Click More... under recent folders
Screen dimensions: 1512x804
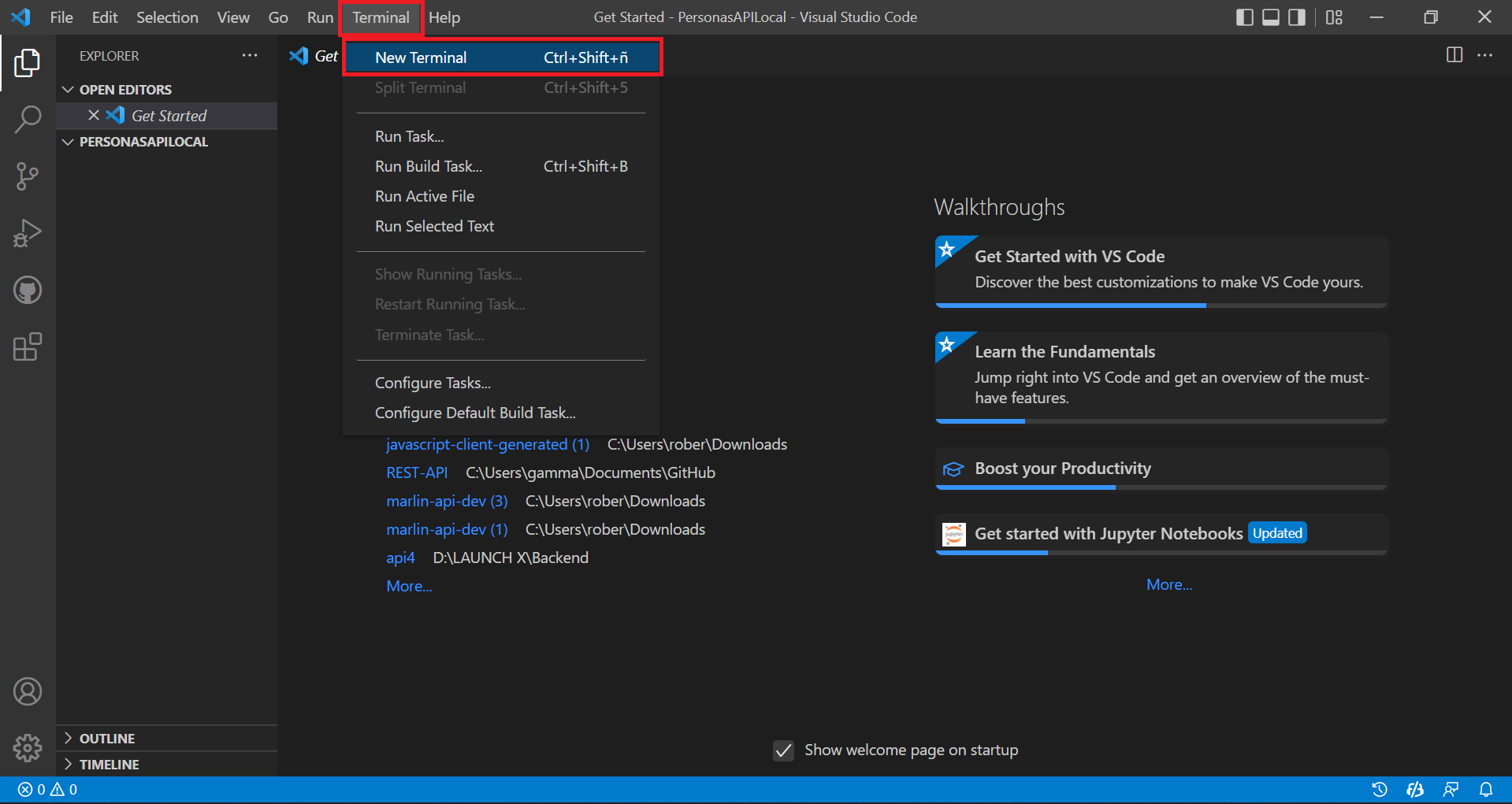(x=409, y=586)
